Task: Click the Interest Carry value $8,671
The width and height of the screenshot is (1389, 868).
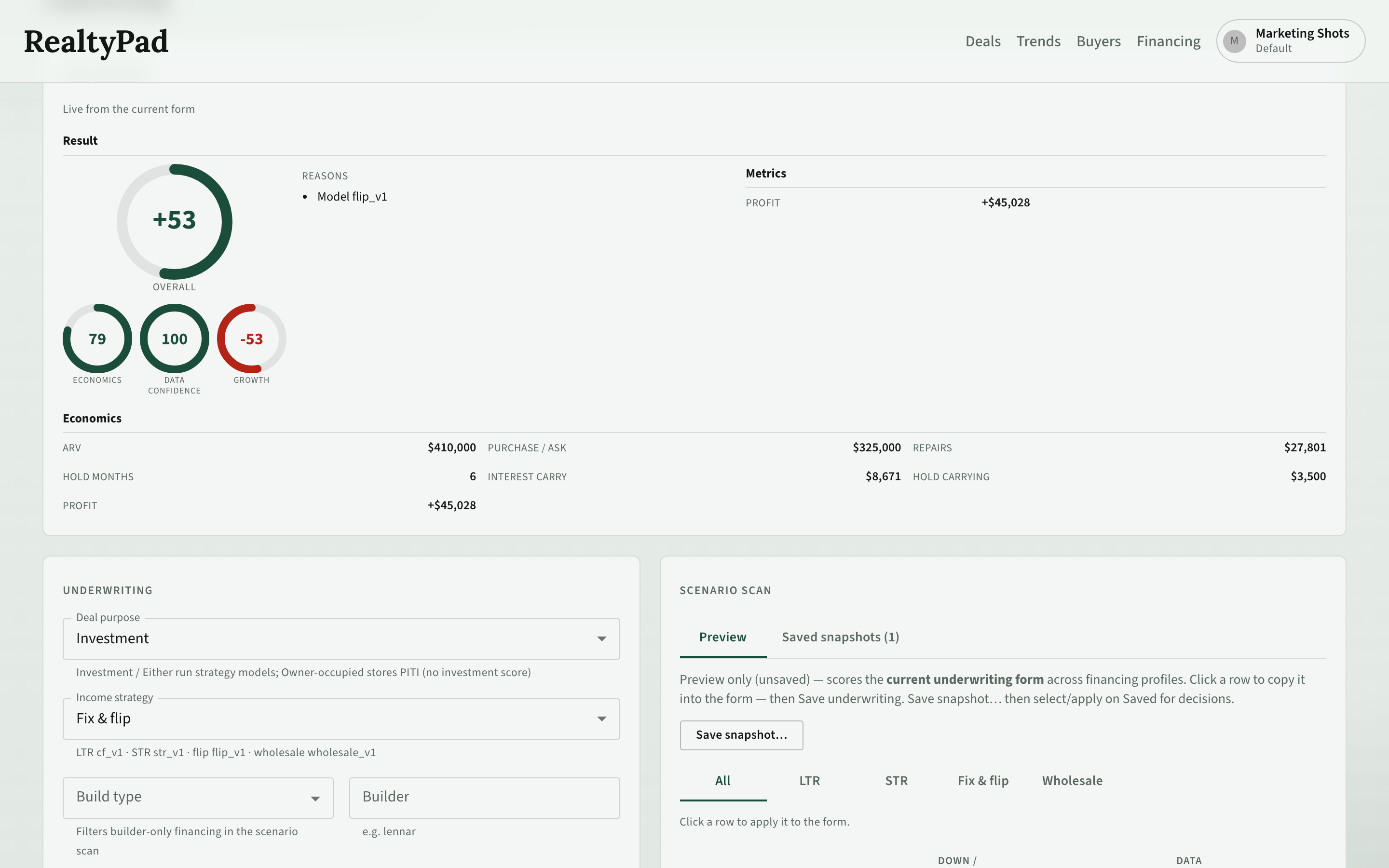Action: point(883,476)
